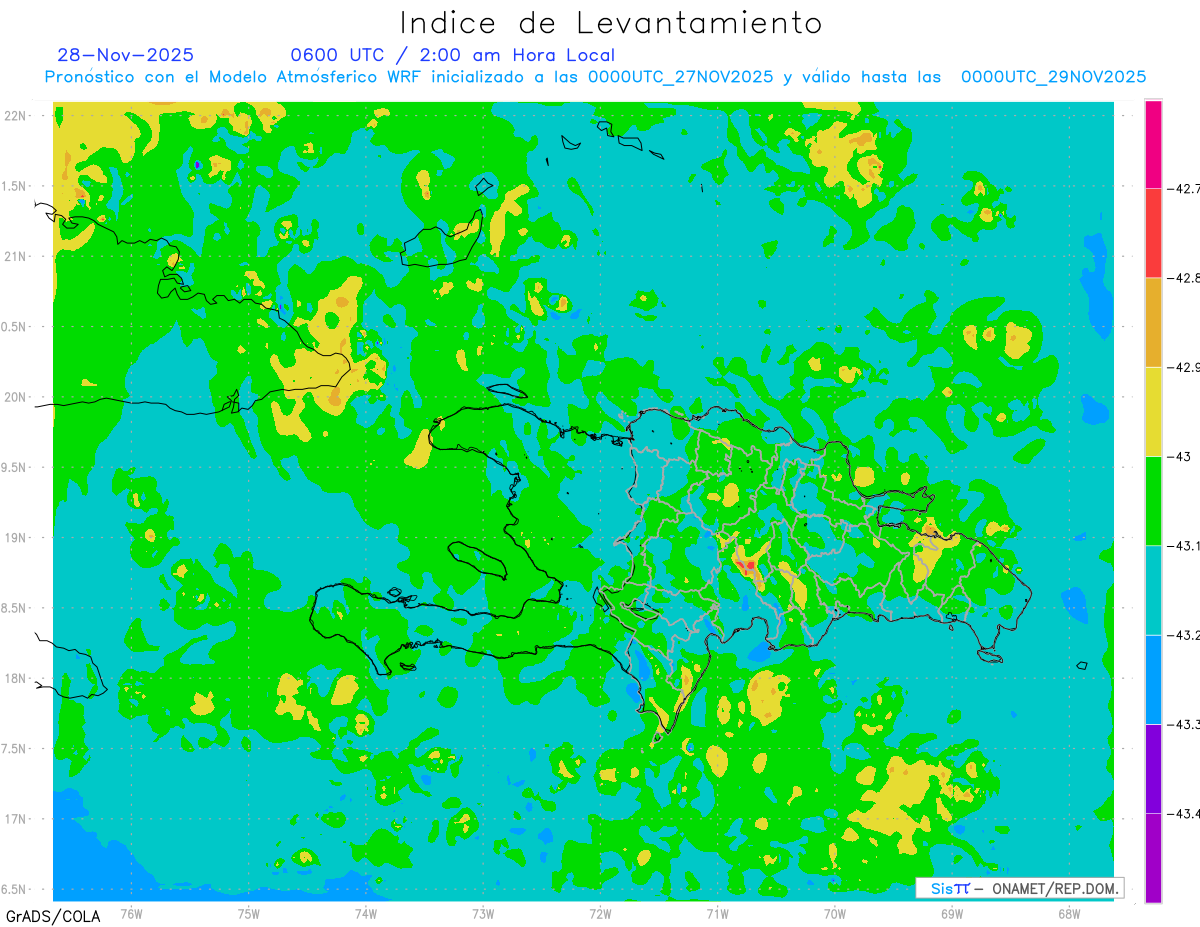The width and height of the screenshot is (1200, 927).
Task: Click the '75W' longitude label
Action: (249, 912)
